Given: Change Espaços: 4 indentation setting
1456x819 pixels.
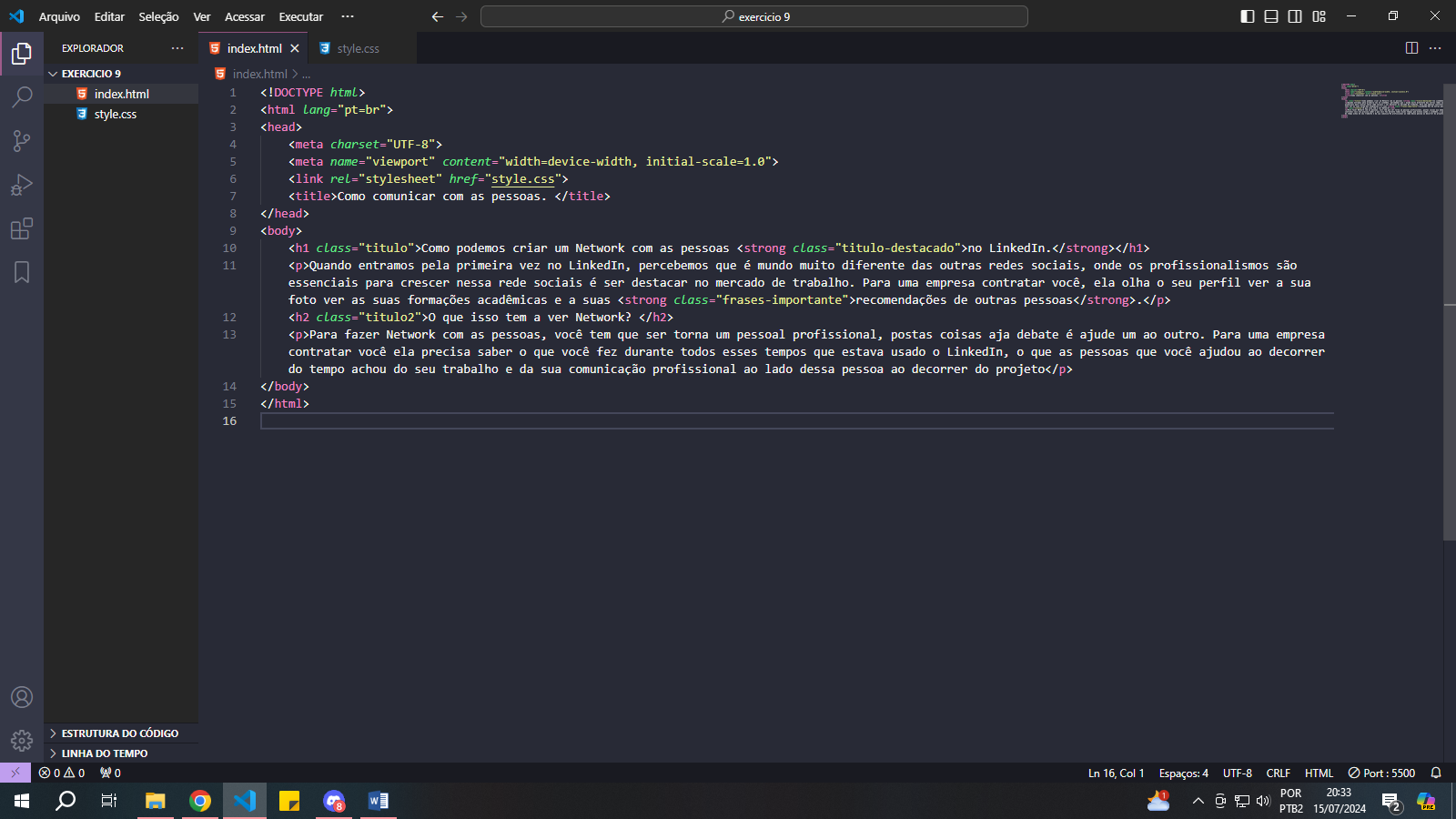Looking at the screenshot, I should 1184,773.
